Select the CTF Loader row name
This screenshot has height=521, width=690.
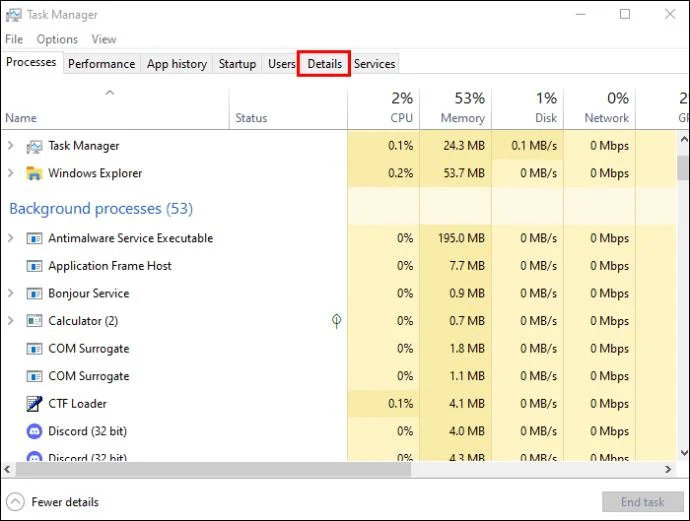point(77,404)
